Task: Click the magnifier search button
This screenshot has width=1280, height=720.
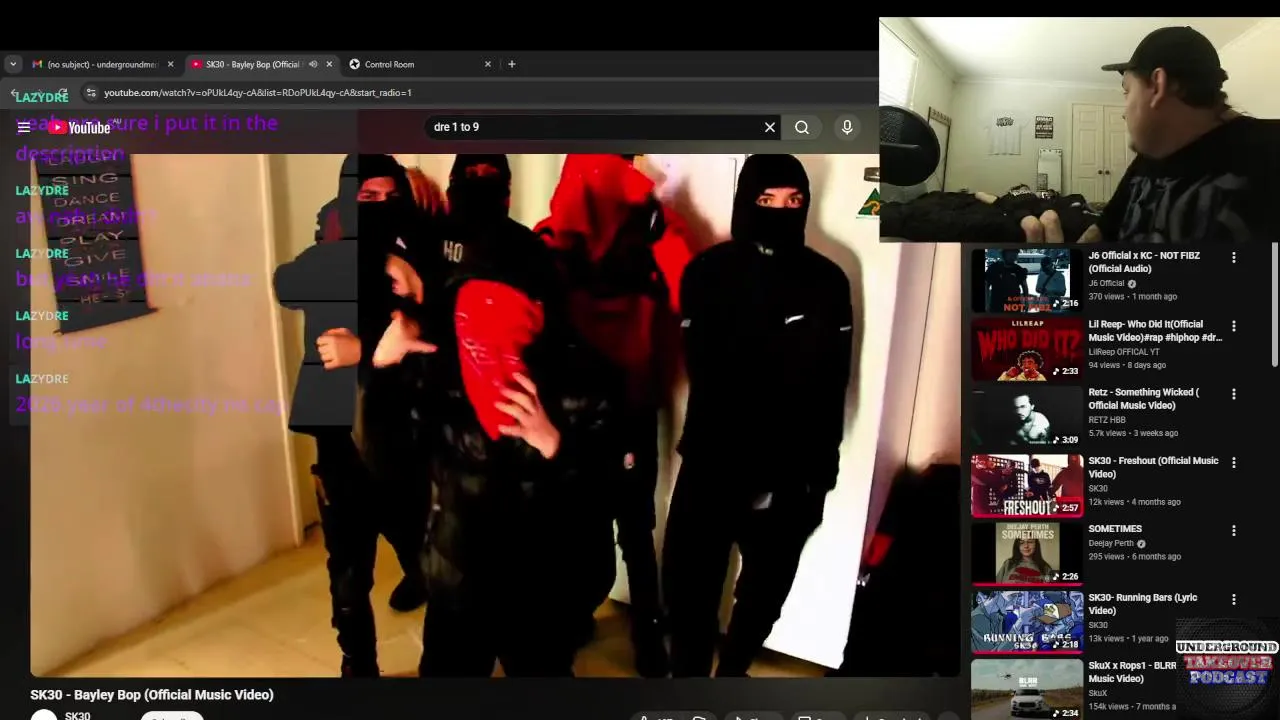Action: (x=802, y=127)
